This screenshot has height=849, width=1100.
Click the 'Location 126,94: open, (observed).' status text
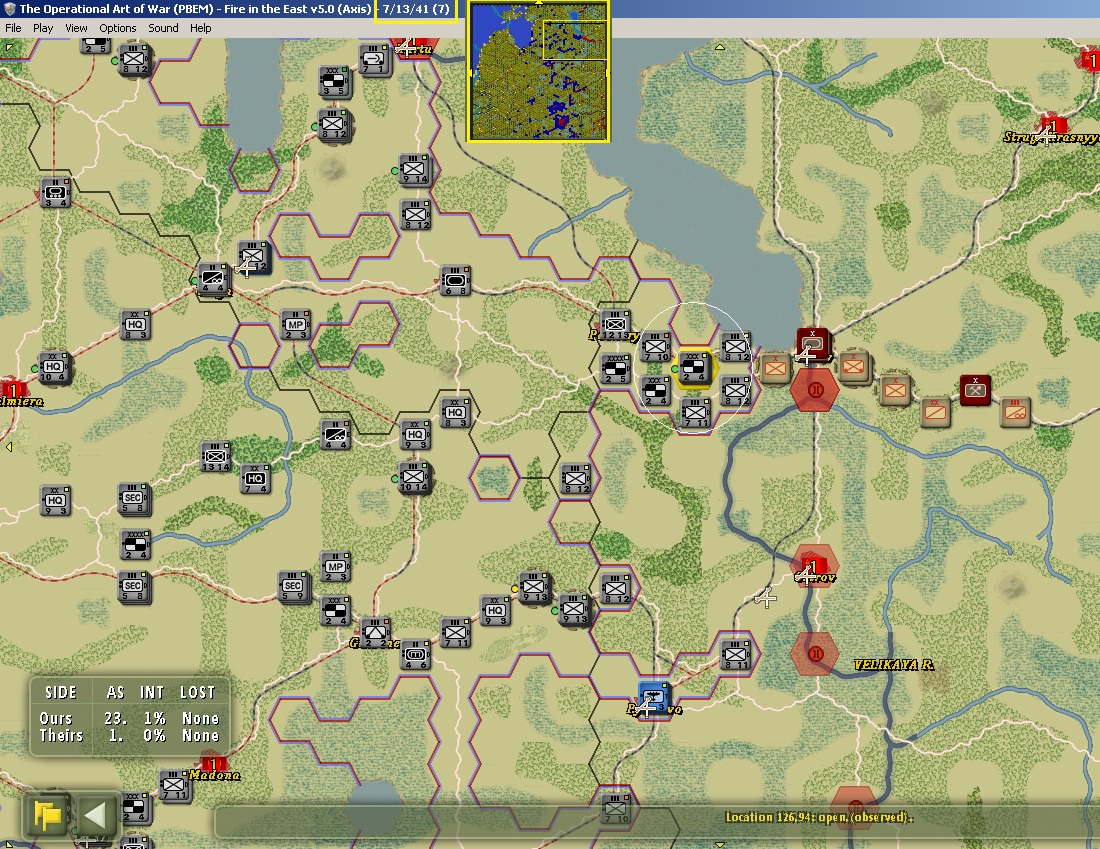point(819,817)
